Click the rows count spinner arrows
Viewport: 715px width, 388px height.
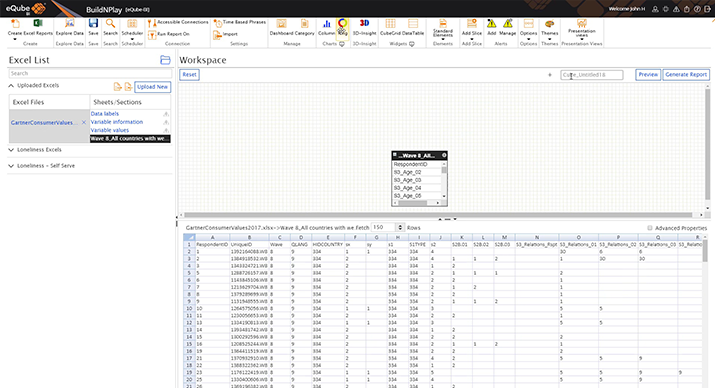(x=400, y=228)
